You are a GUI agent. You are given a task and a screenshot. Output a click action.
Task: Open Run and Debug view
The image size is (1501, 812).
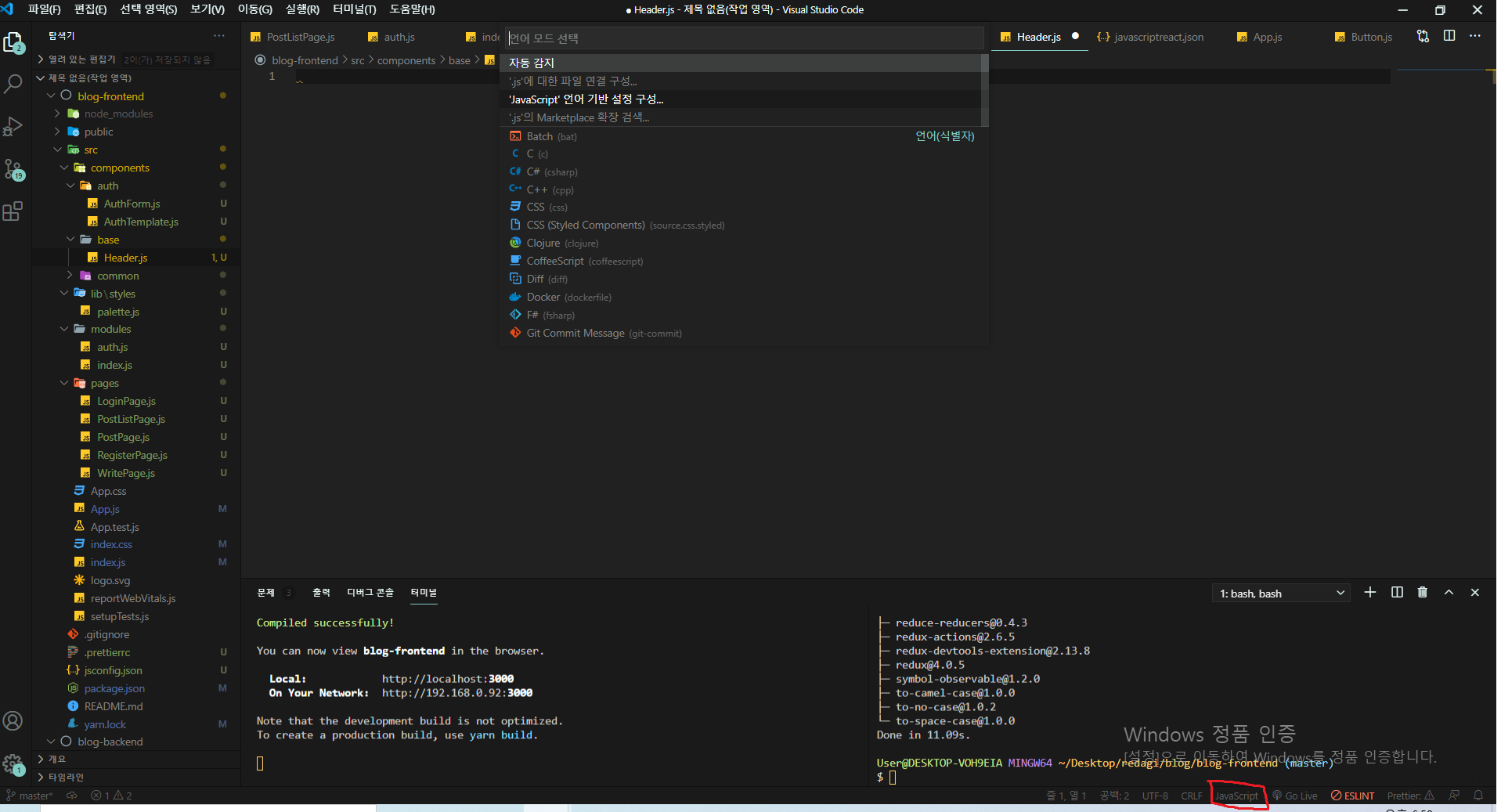point(13,126)
